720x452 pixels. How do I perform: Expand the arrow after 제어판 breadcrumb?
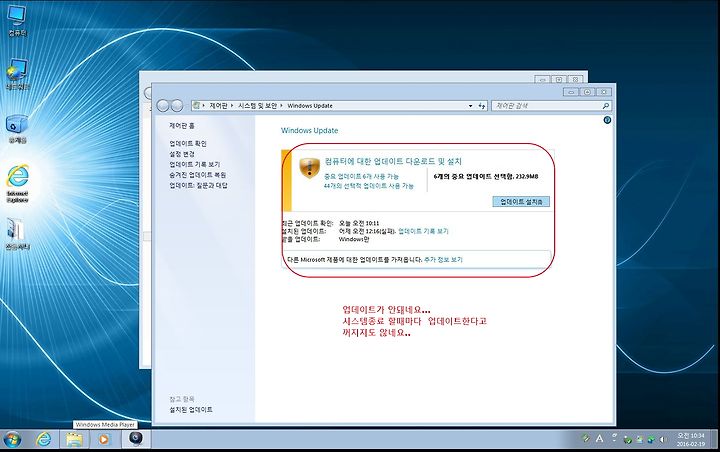tap(232, 106)
